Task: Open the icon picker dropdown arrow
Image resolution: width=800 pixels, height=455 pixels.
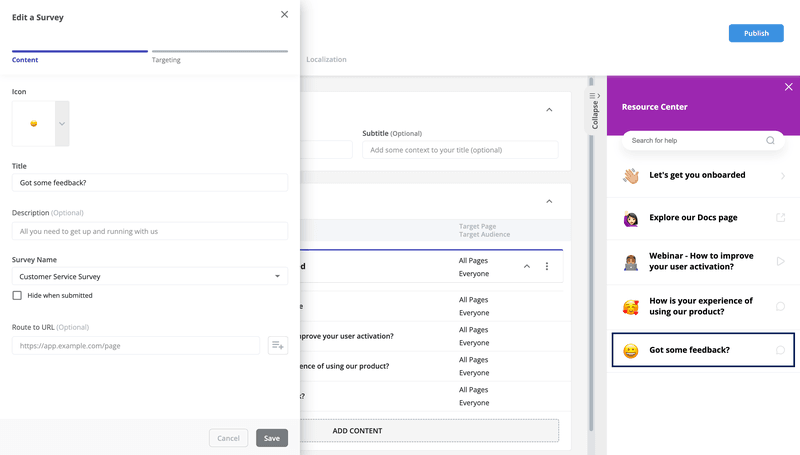Action: (62, 123)
